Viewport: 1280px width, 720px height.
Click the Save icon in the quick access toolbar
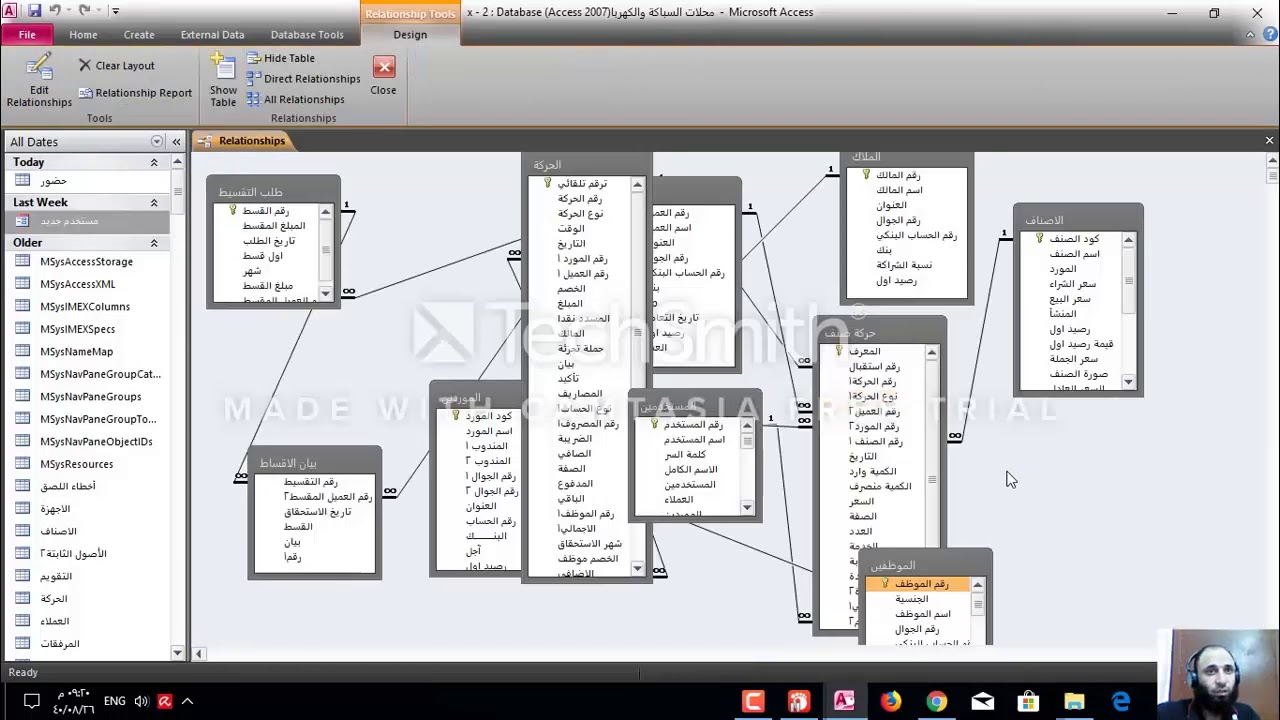(35, 11)
